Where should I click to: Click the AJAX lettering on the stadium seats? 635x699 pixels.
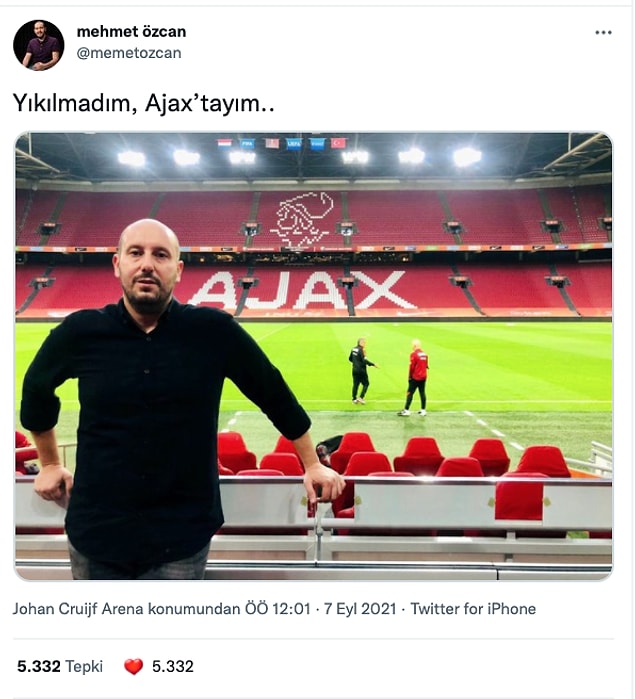click(x=303, y=290)
